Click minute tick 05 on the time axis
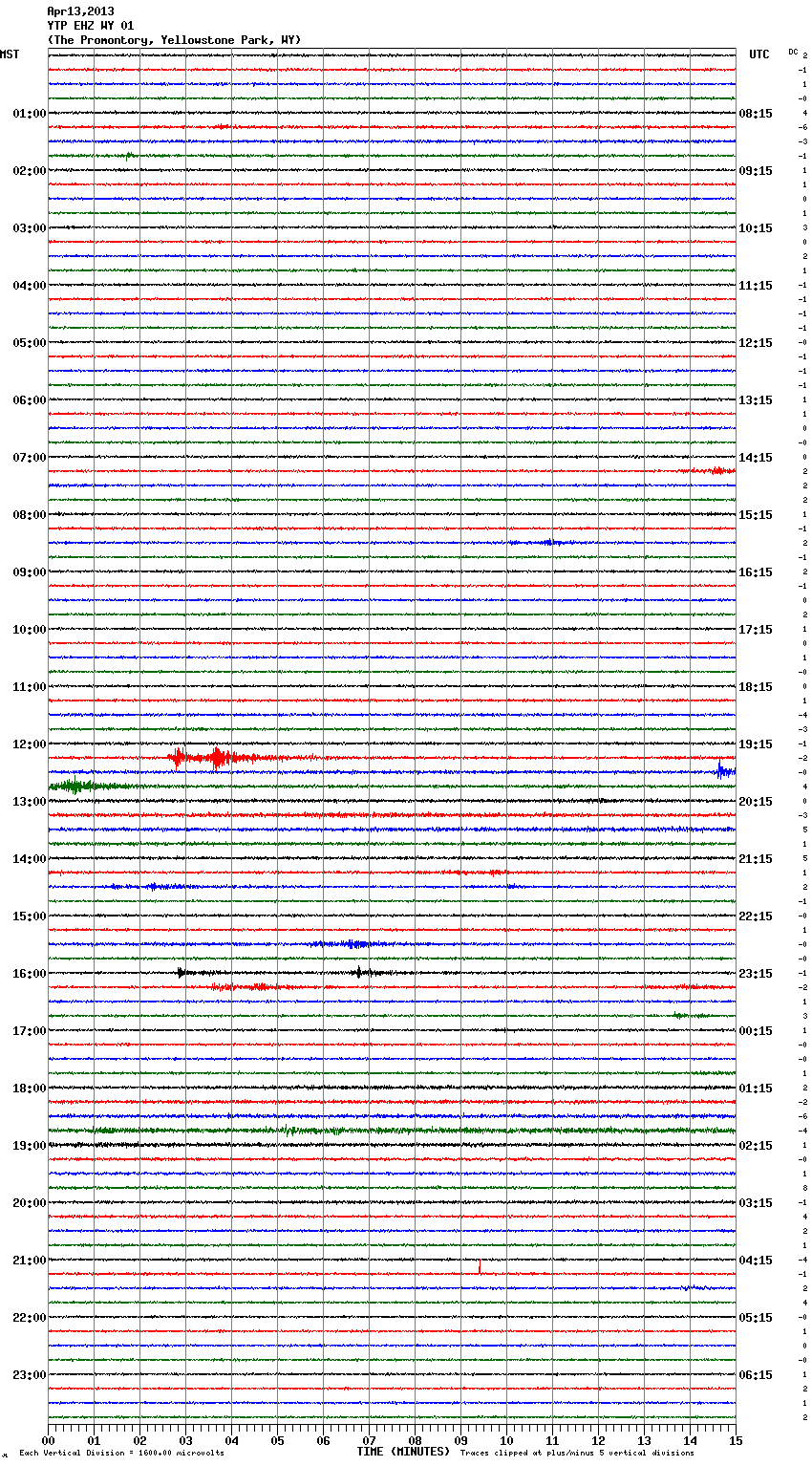 (277, 1440)
